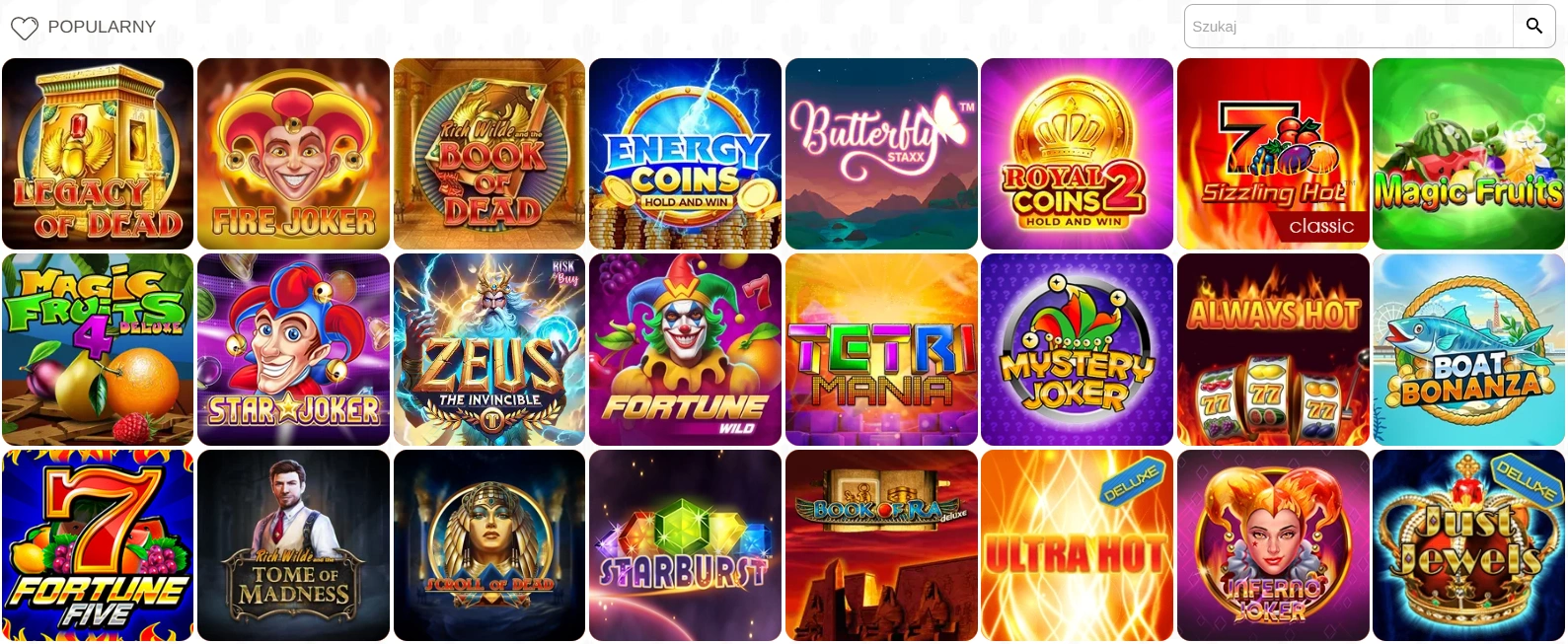Click the heart favorites icon
This screenshot has height=644, width=1568.
(x=24, y=28)
